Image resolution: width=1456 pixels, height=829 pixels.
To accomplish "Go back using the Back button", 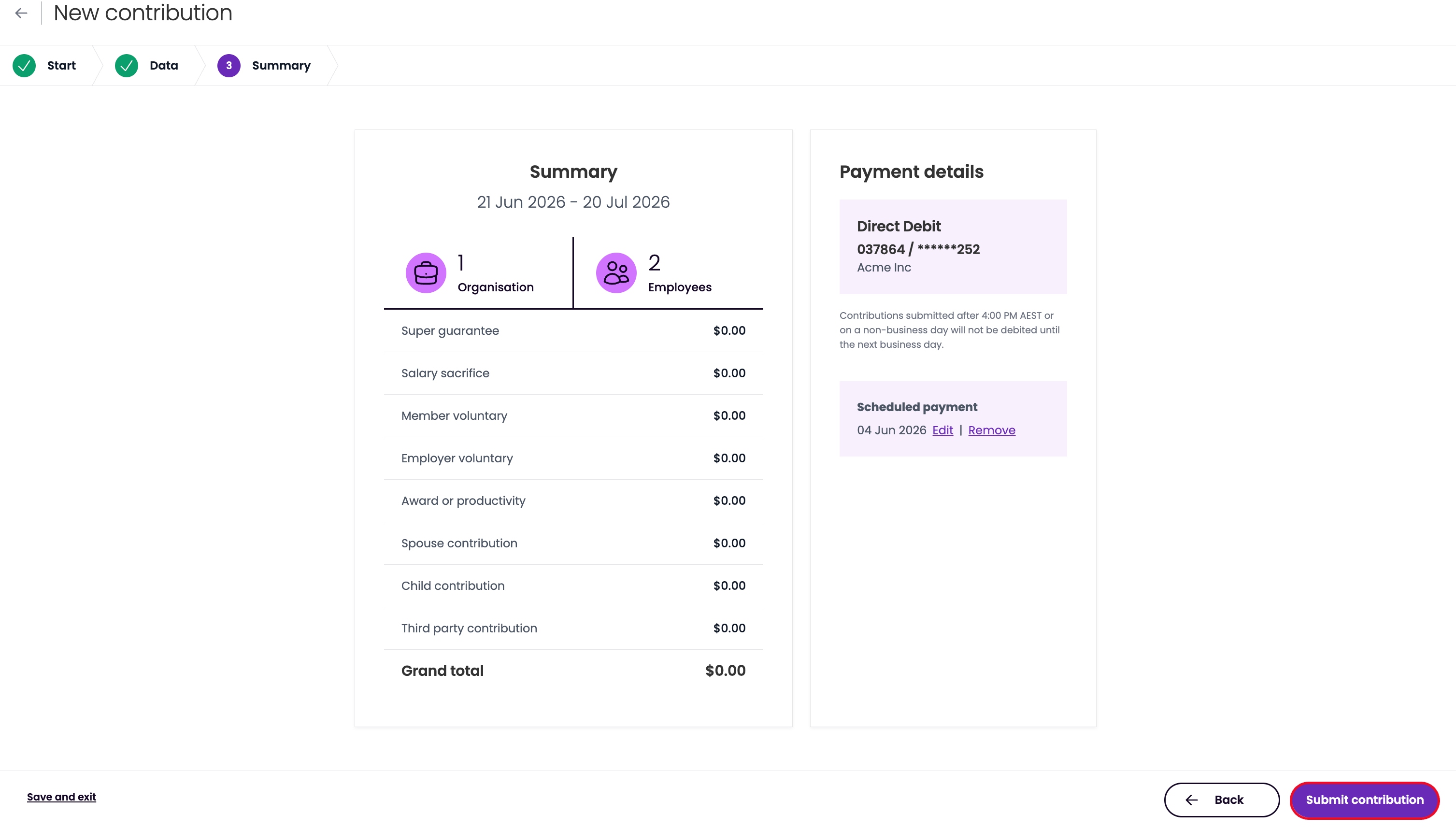I will click(x=1222, y=800).
